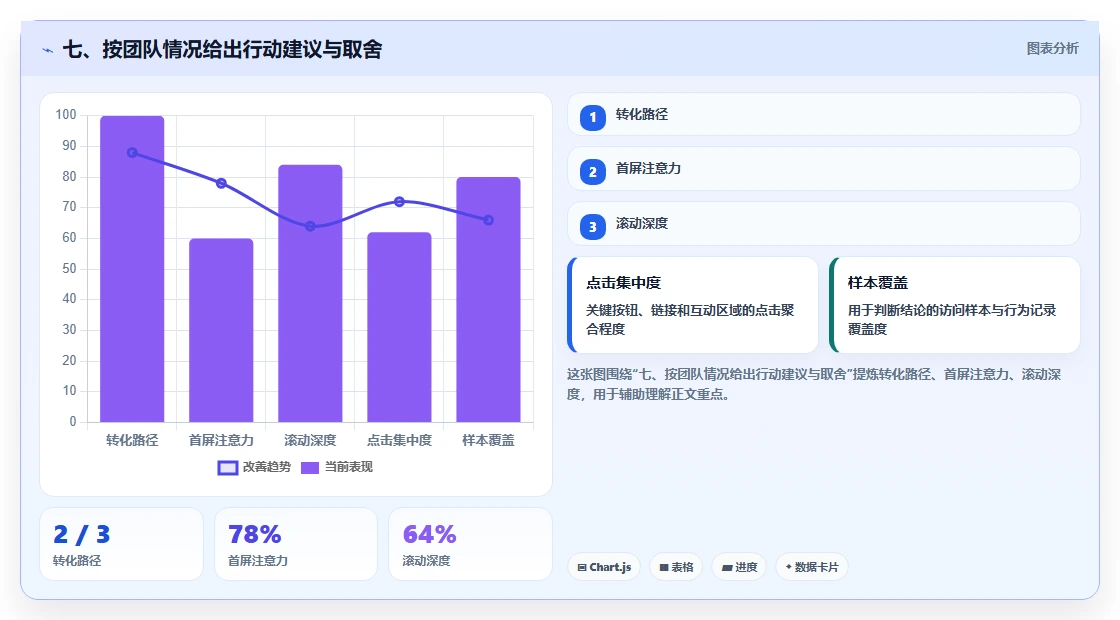This screenshot has height=620, width=1120.
Task: Click the section title 七、按团队情况给出行动建议与取舍
Action: tap(222, 49)
